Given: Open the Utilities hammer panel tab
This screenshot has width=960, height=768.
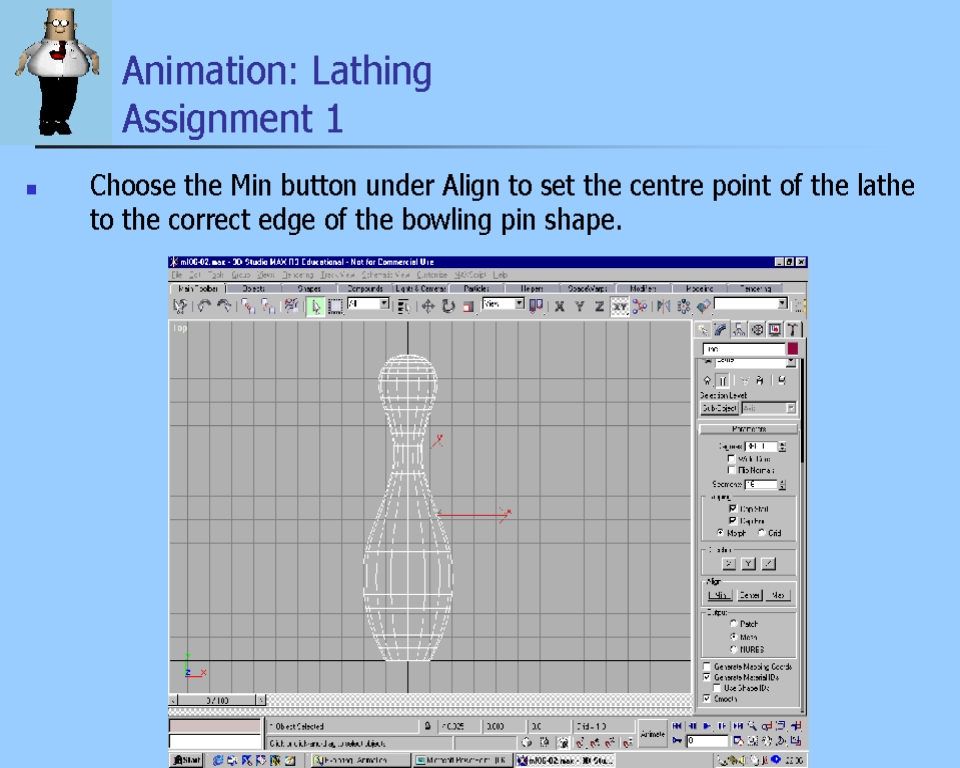Looking at the screenshot, I should pyautogui.click(x=792, y=329).
